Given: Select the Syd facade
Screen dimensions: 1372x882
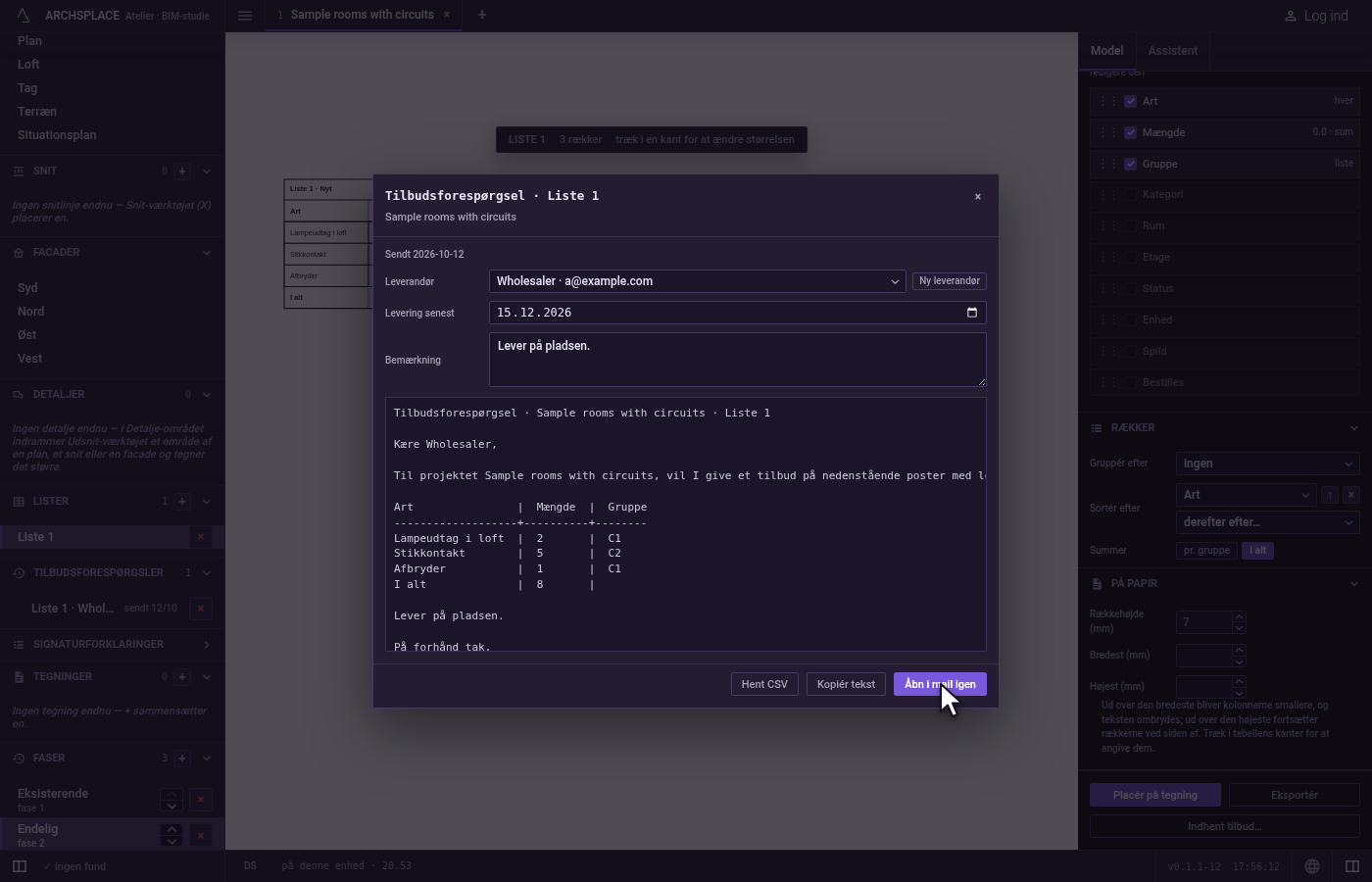Looking at the screenshot, I should pyautogui.click(x=27, y=288).
